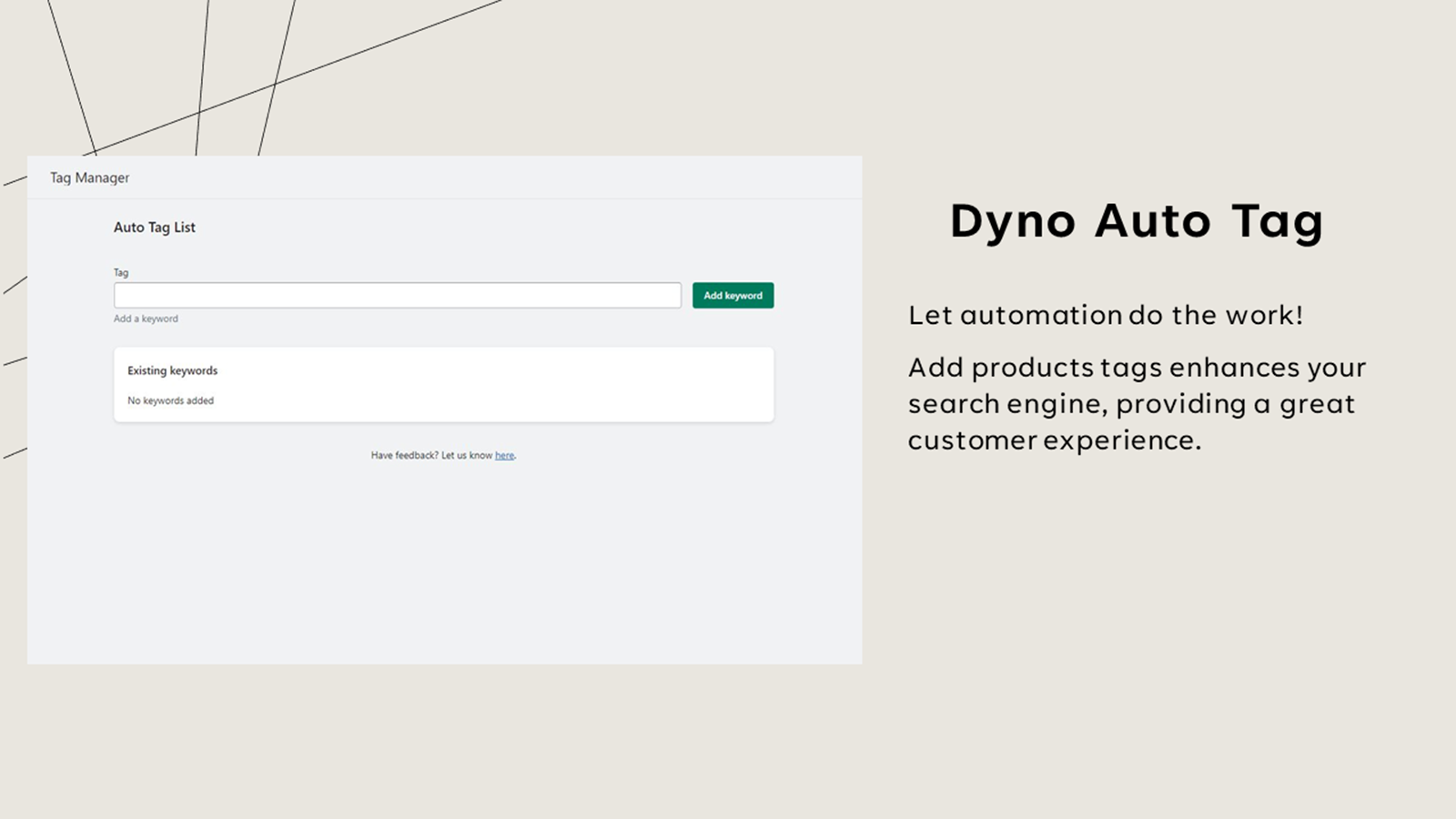Open the feedback 'here' link

[x=504, y=455]
